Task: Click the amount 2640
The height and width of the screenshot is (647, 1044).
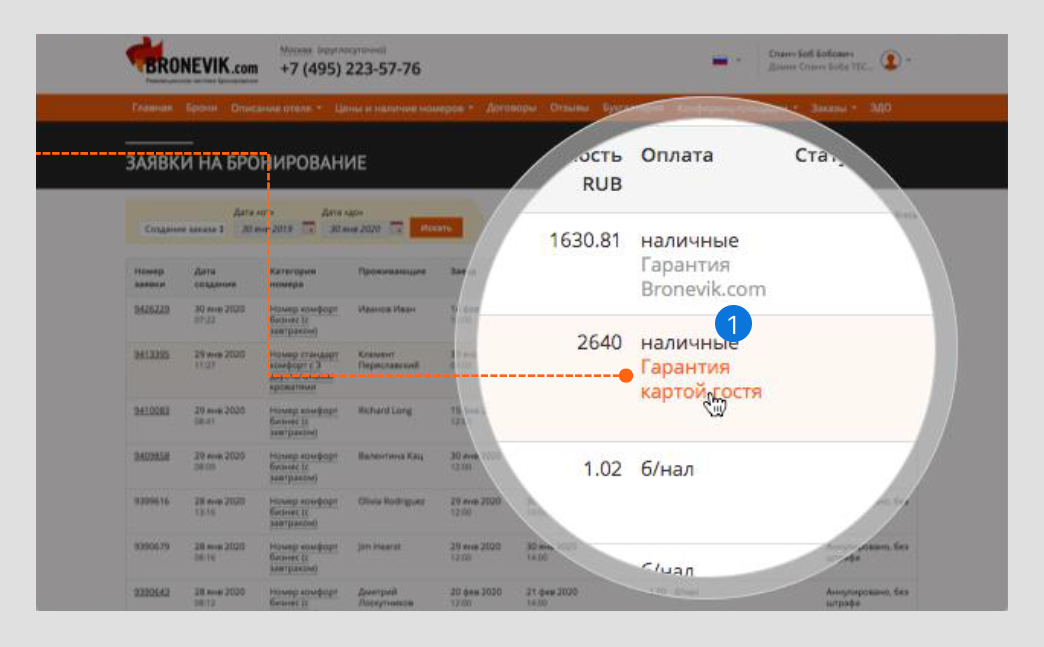Action: (x=599, y=342)
